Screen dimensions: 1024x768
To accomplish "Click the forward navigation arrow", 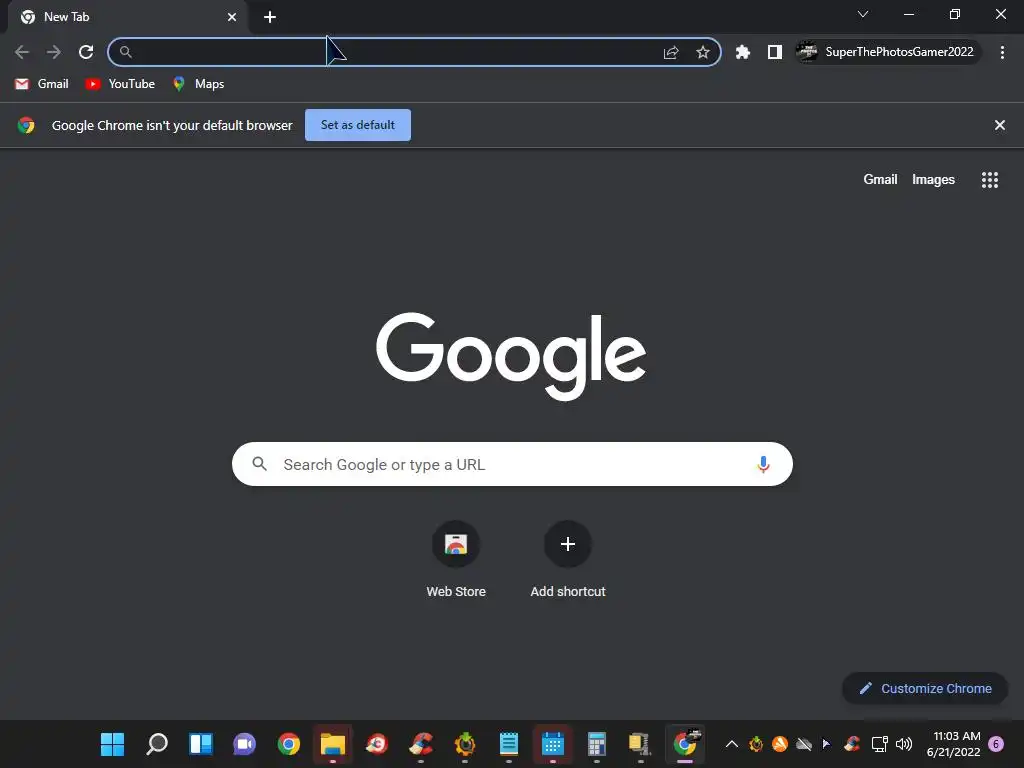I will click(54, 52).
